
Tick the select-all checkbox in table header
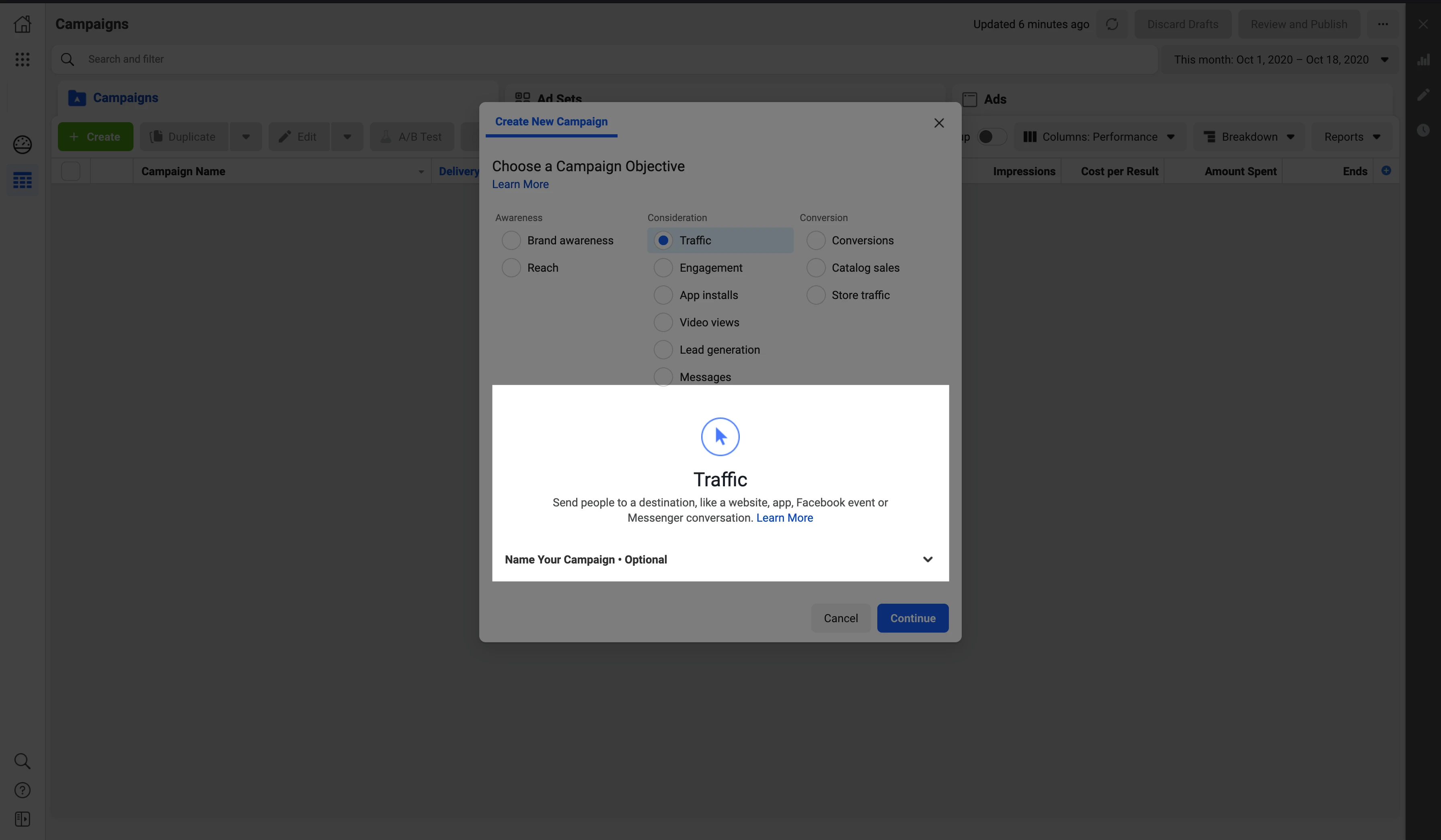[x=71, y=171]
